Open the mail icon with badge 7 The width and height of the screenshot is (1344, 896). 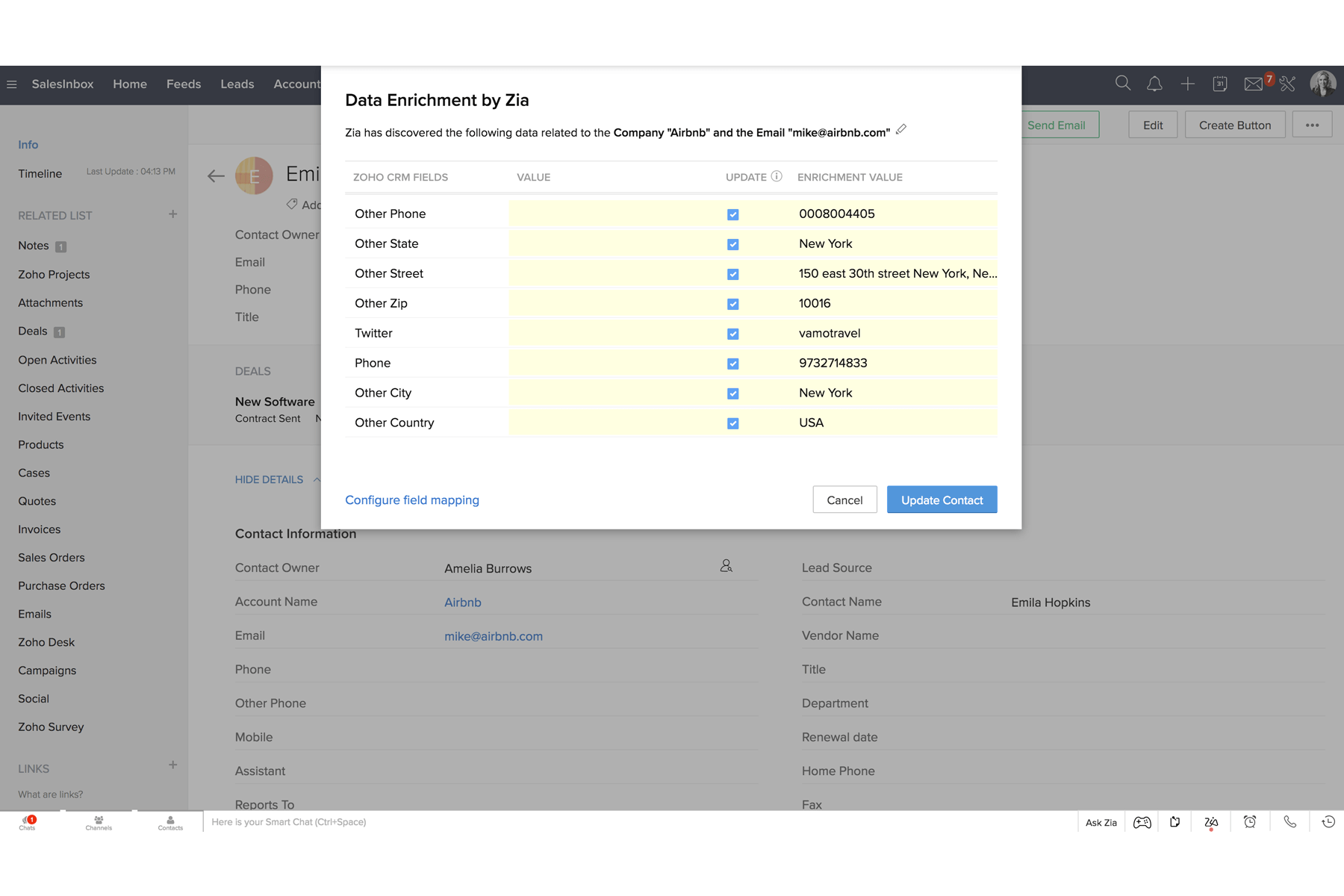[x=1254, y=84]
